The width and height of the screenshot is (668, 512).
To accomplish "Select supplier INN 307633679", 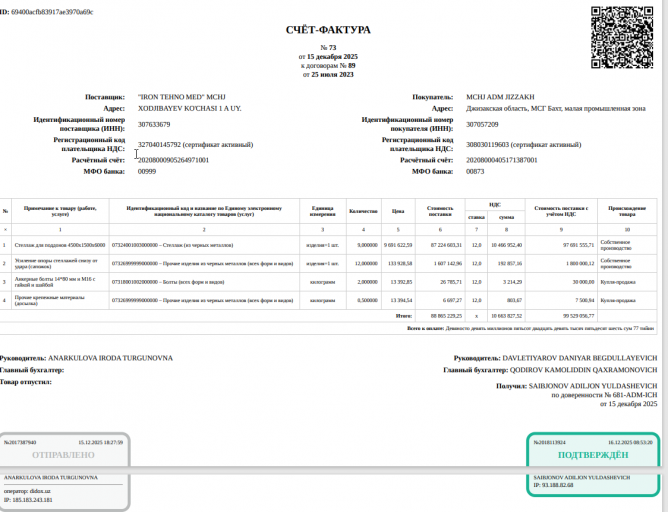I will pos(154,124).
